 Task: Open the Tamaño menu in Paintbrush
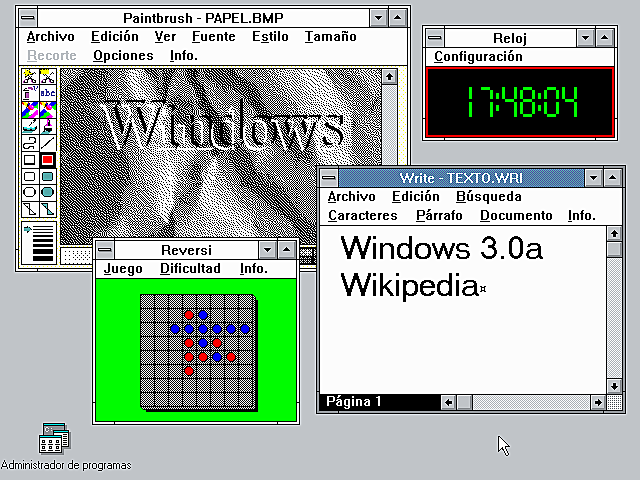pos(331,37)
